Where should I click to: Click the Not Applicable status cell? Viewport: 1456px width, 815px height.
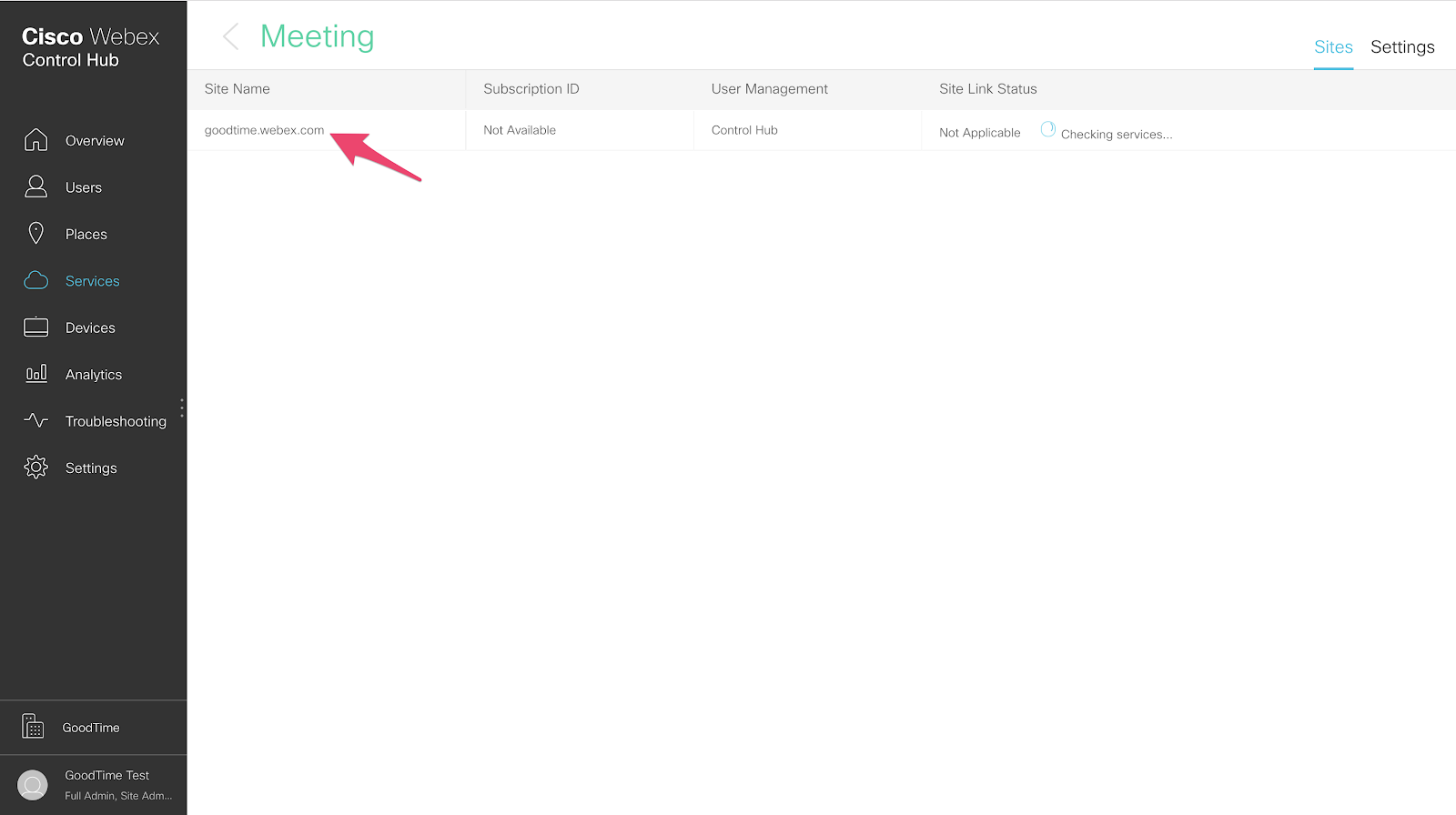[x=980, y=133]
